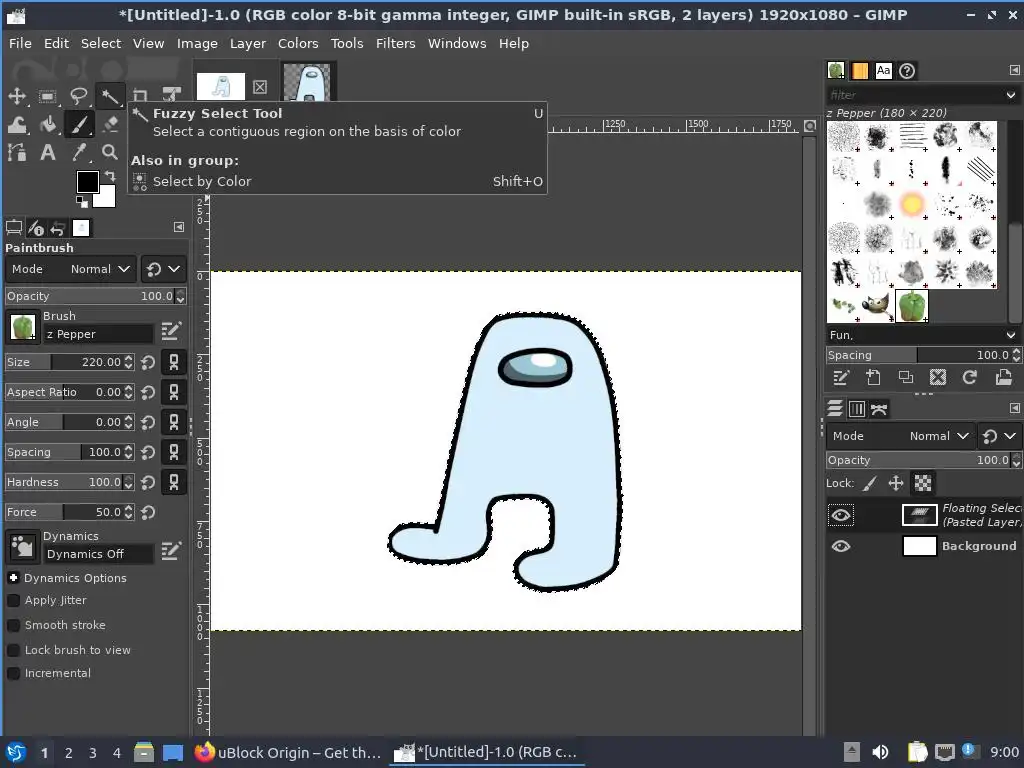Select the Color Picker tool
1024x768 pixels.
[78, 152]
